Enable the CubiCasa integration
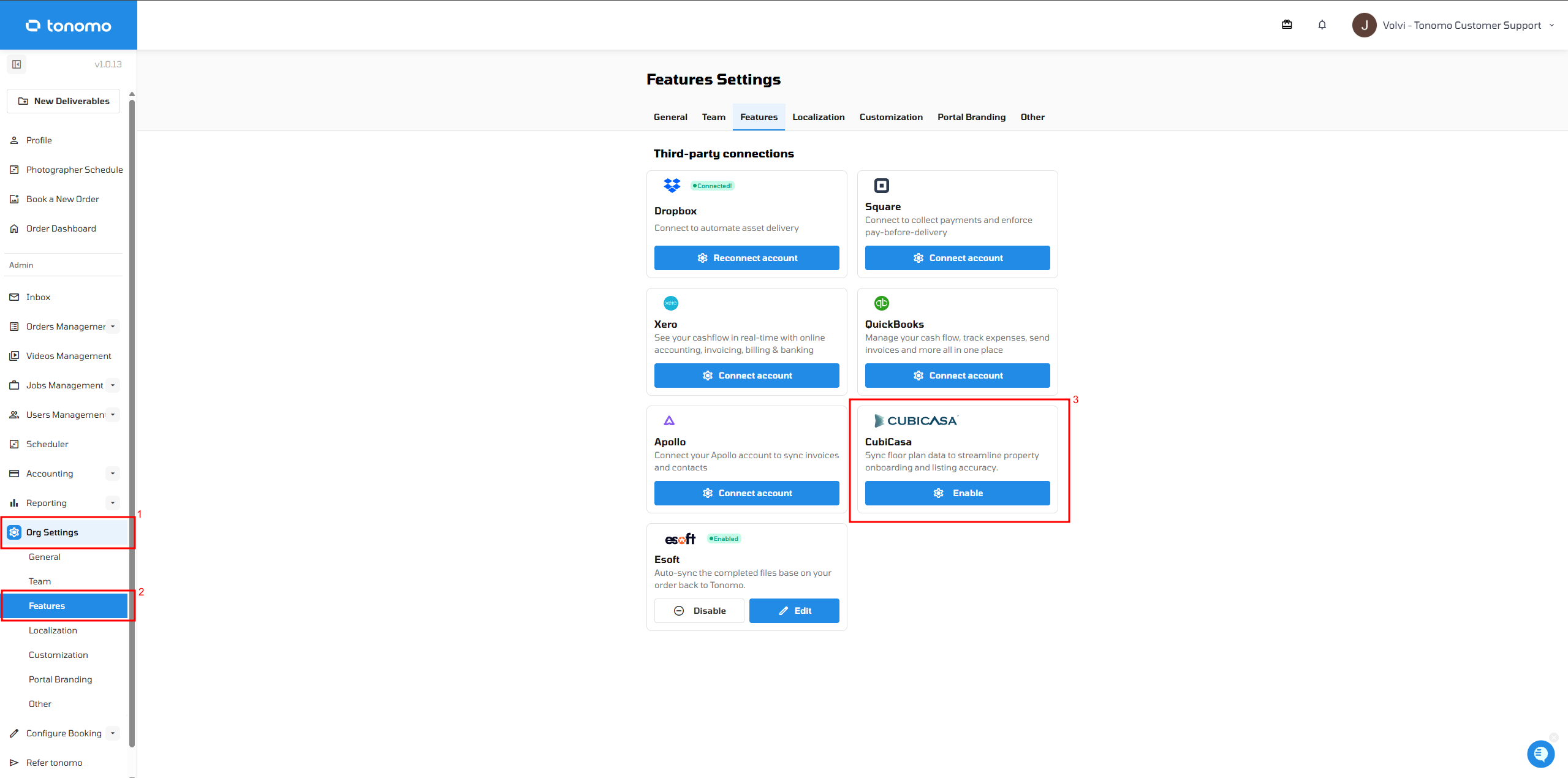The height and width of the screenshot is (778, 1568). point(957,493)
